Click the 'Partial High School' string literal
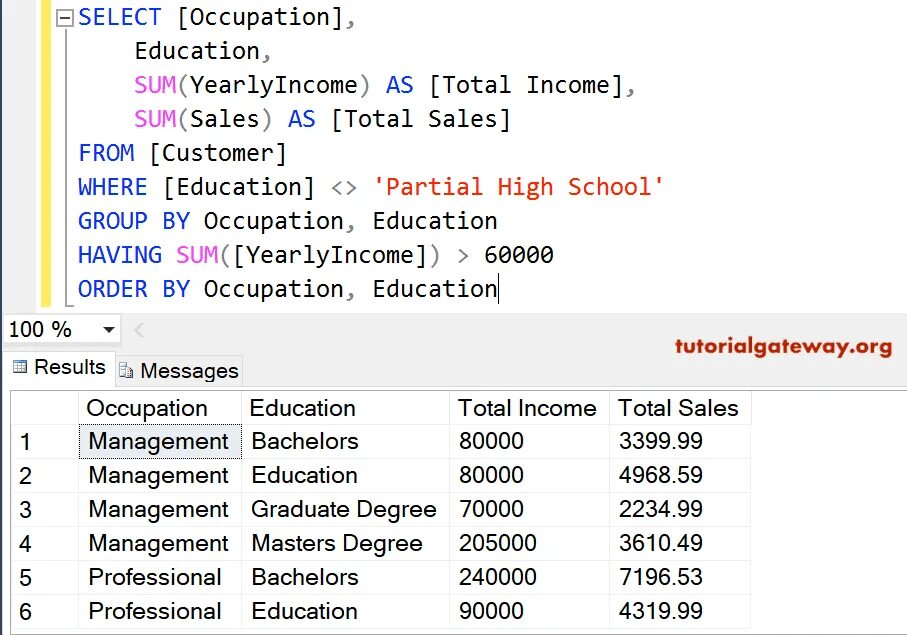Image resolution: width=907 pixels, height=635 pixels. tap(518, 187)
